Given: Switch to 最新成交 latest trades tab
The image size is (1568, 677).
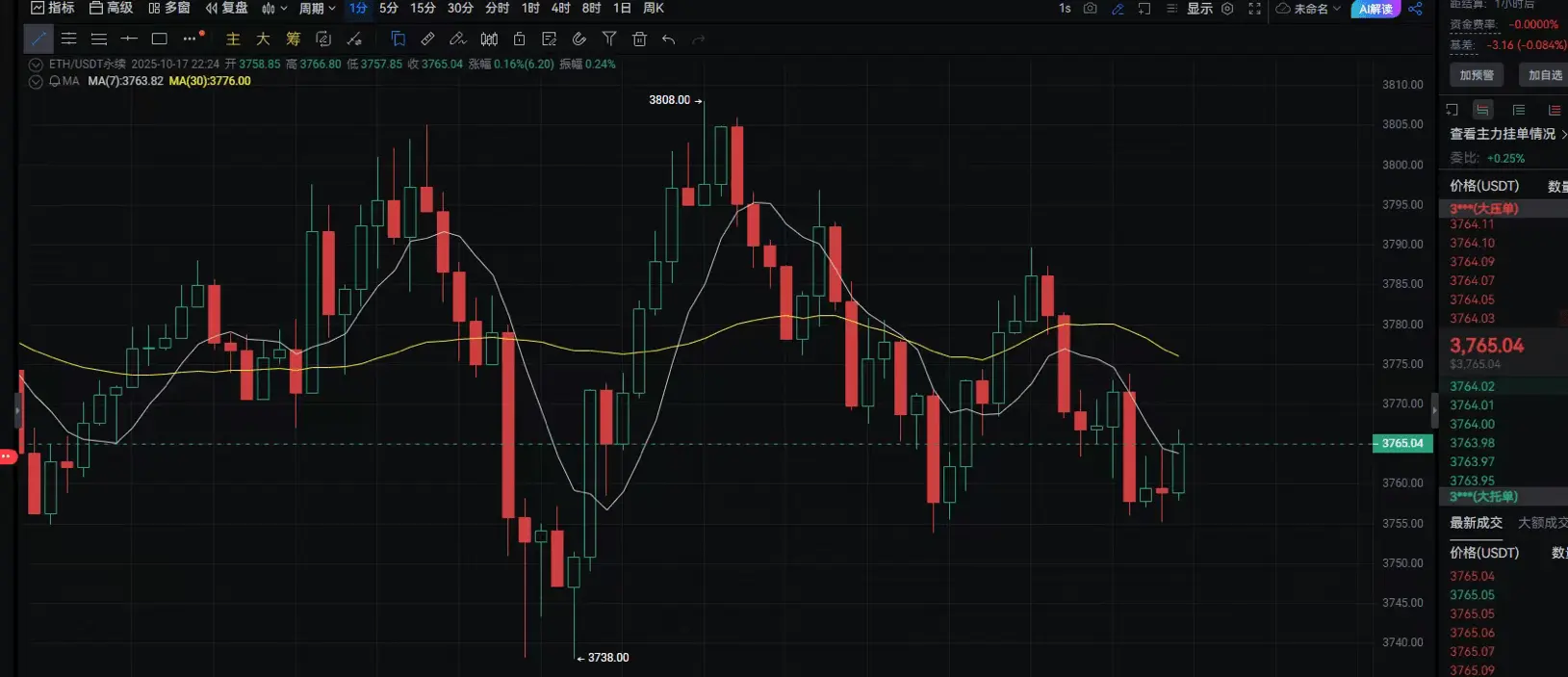Looking at the screenshot, I should coord(1476,523).
